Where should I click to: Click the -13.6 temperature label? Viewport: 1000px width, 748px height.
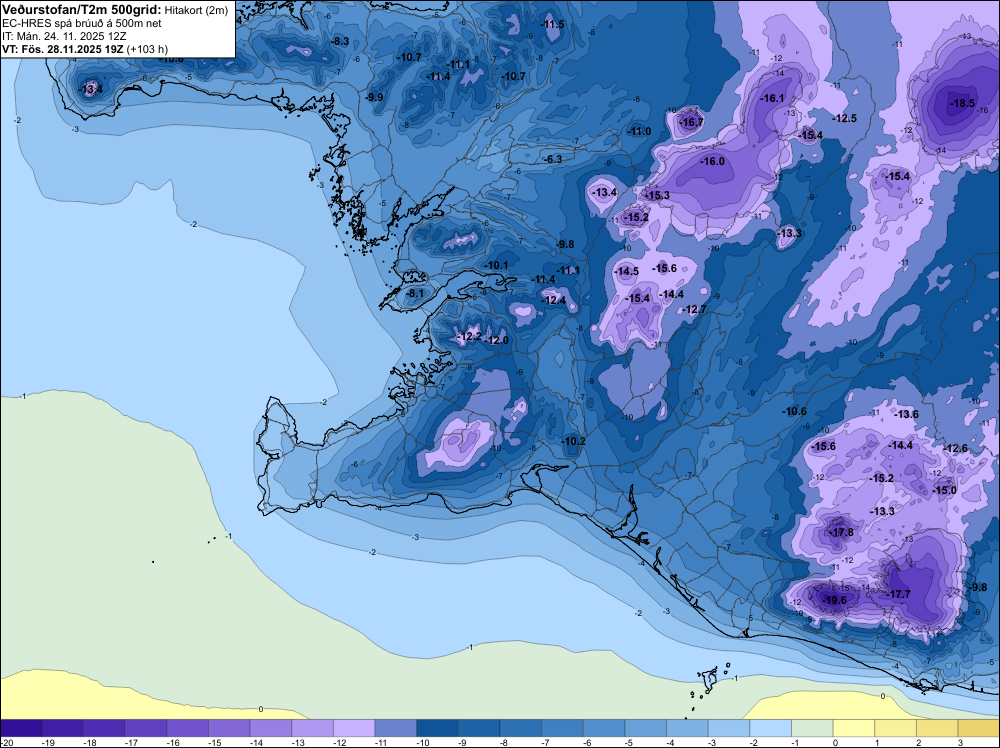click(906, 414)
